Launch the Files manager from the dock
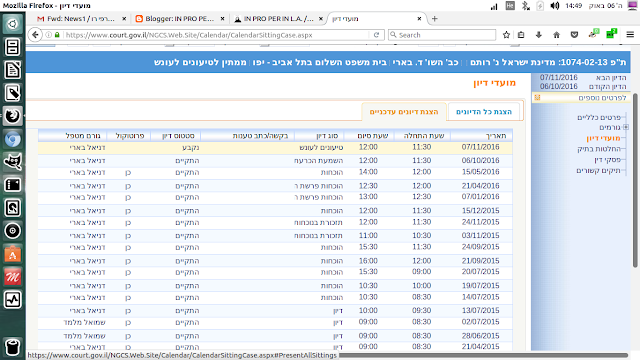Screen dimensions: 640x360 [x=12, y=47]
